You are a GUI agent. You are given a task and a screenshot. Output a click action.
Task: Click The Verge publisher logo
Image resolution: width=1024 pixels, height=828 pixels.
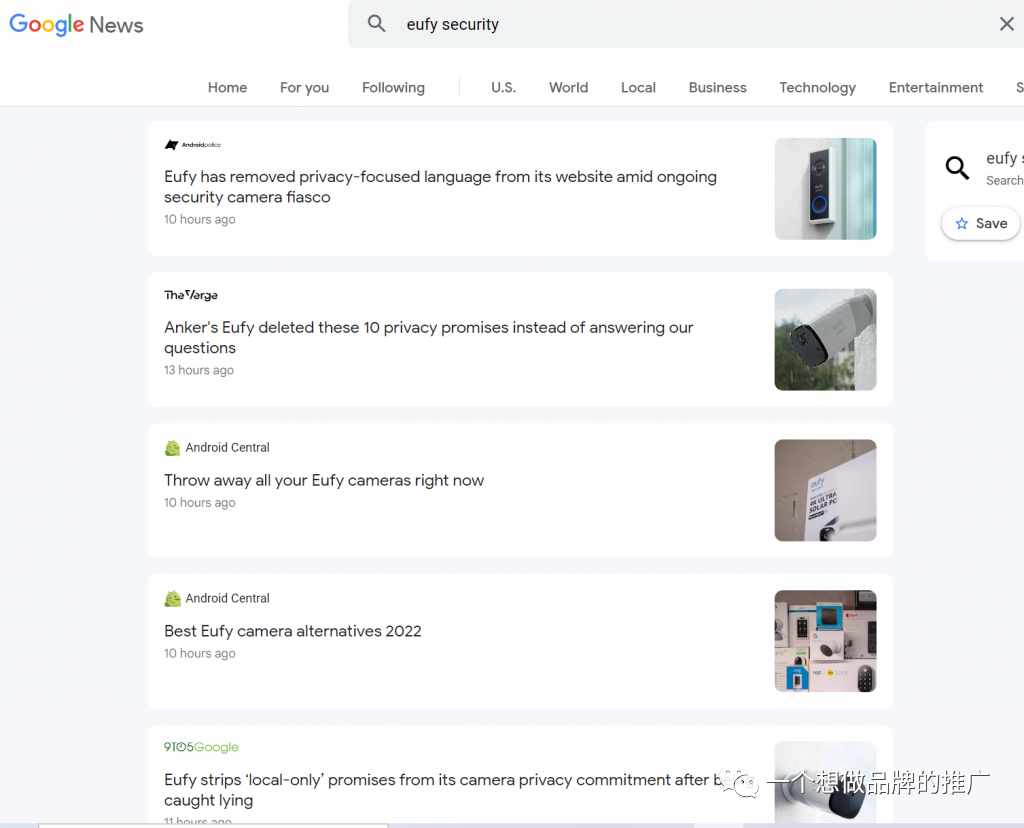click(x=191, y=295)
